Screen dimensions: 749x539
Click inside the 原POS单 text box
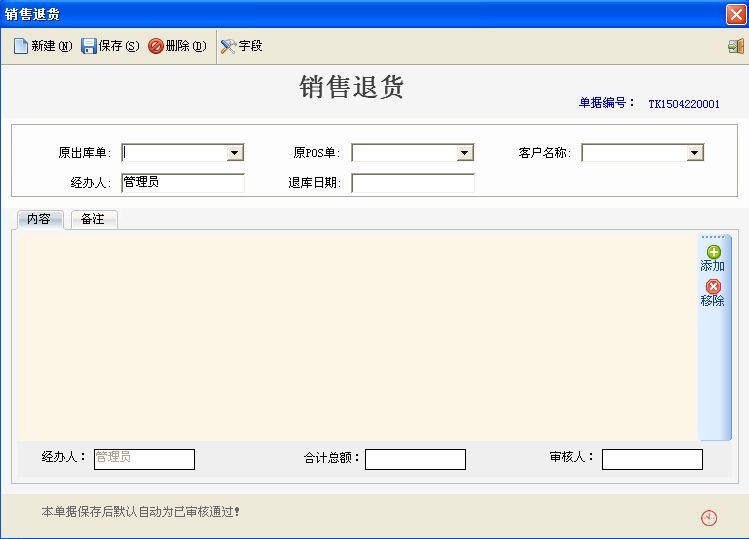(x=404, y=153)
